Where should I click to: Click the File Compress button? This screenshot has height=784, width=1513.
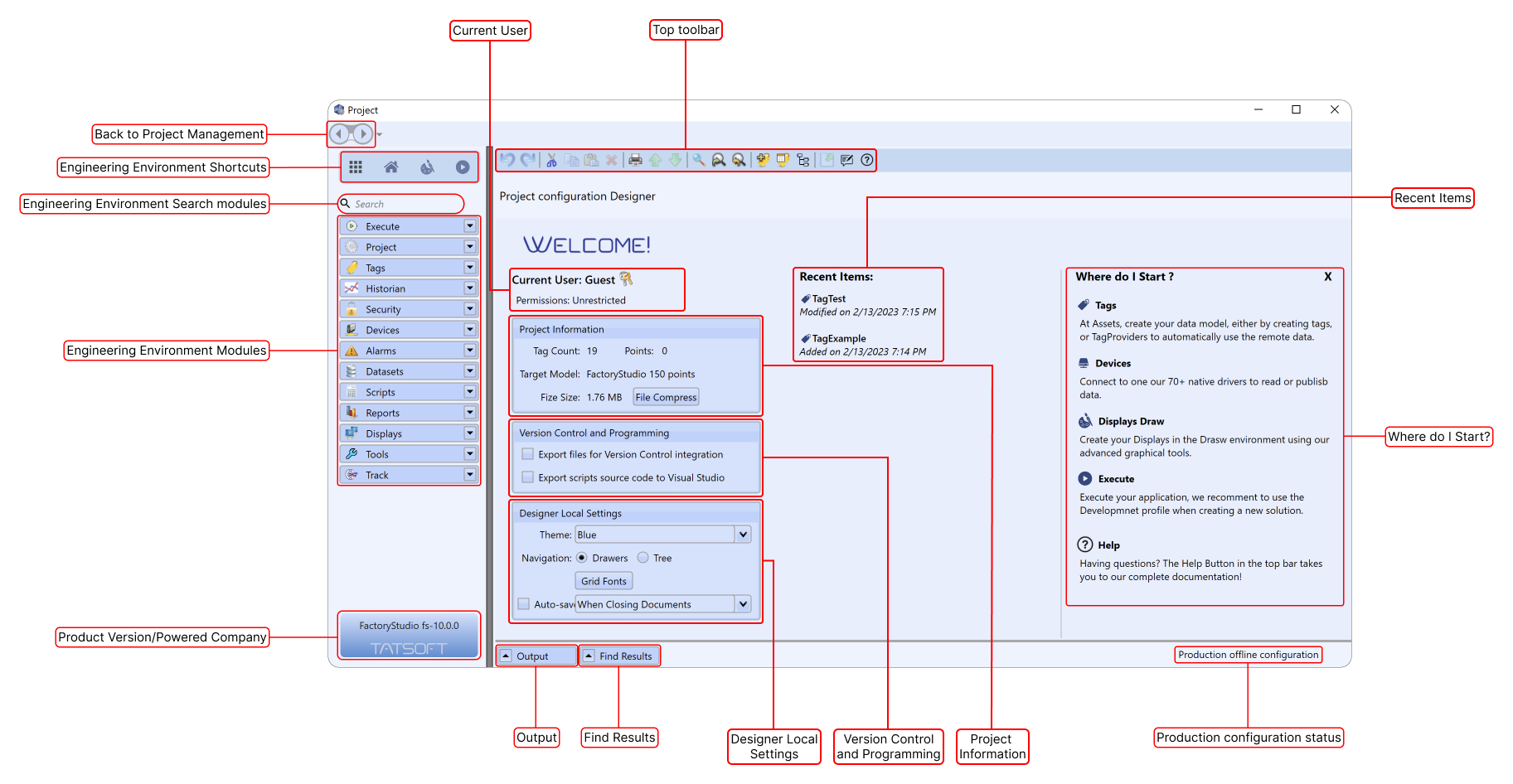[x=666, y=397]
